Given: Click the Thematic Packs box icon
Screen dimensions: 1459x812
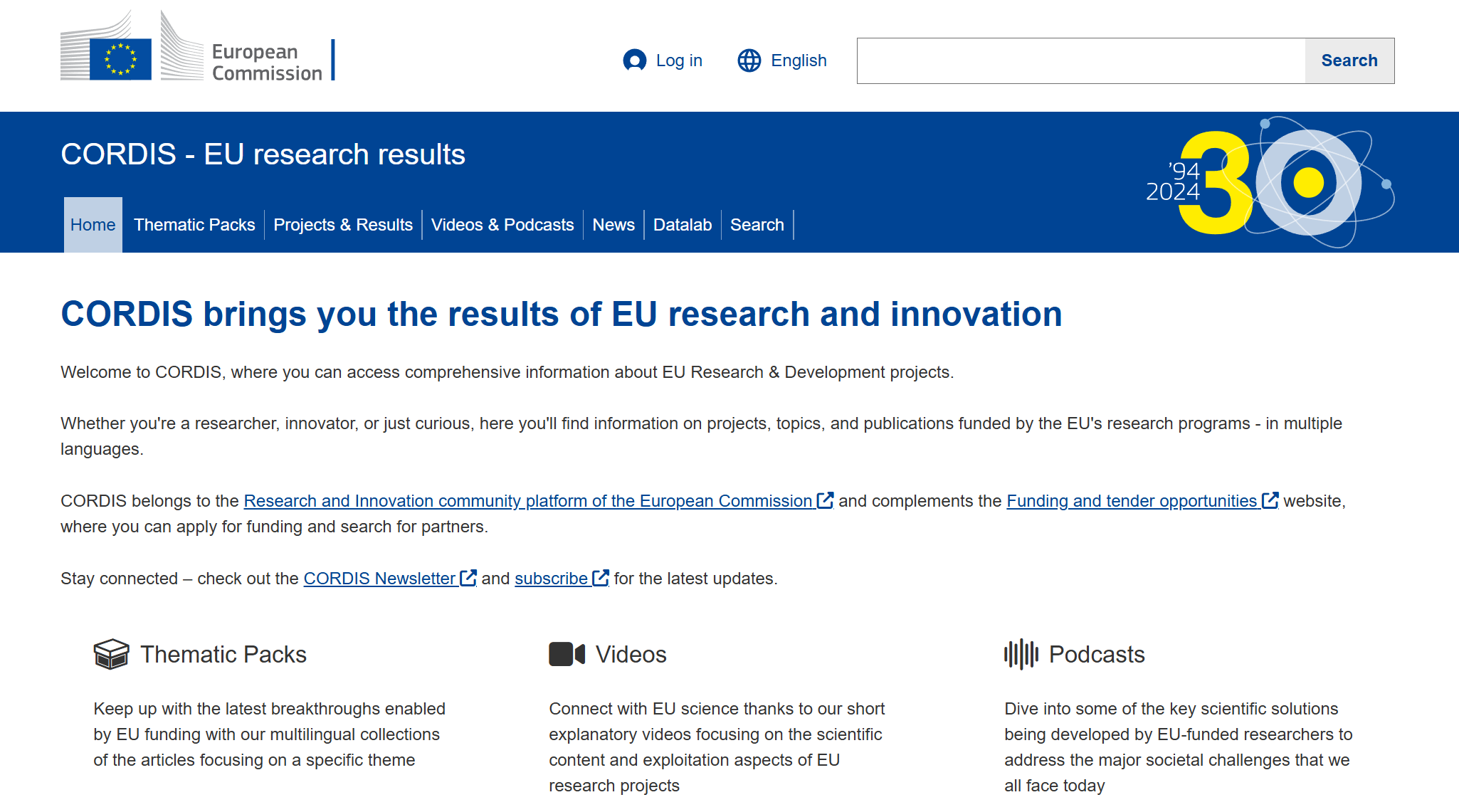Looking at the screenshot, I should (111, 654).
